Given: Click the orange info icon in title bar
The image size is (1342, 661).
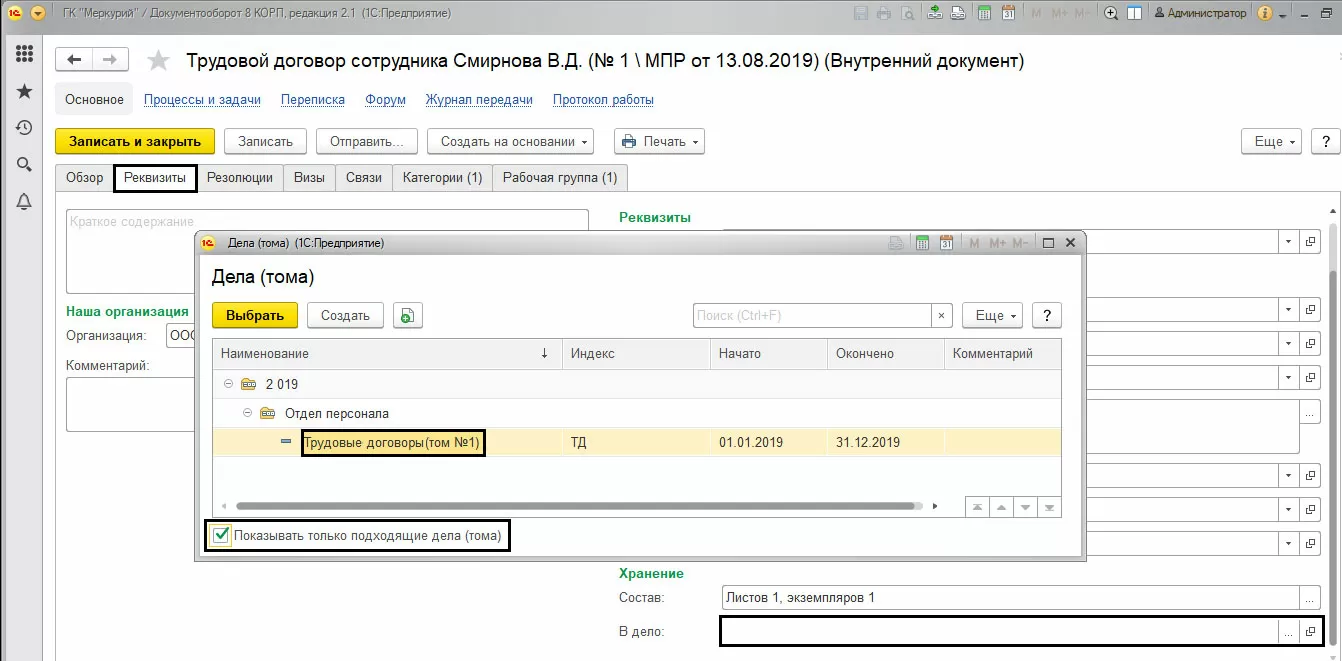Looking at the screenshot, I should tap(1265, 13).
